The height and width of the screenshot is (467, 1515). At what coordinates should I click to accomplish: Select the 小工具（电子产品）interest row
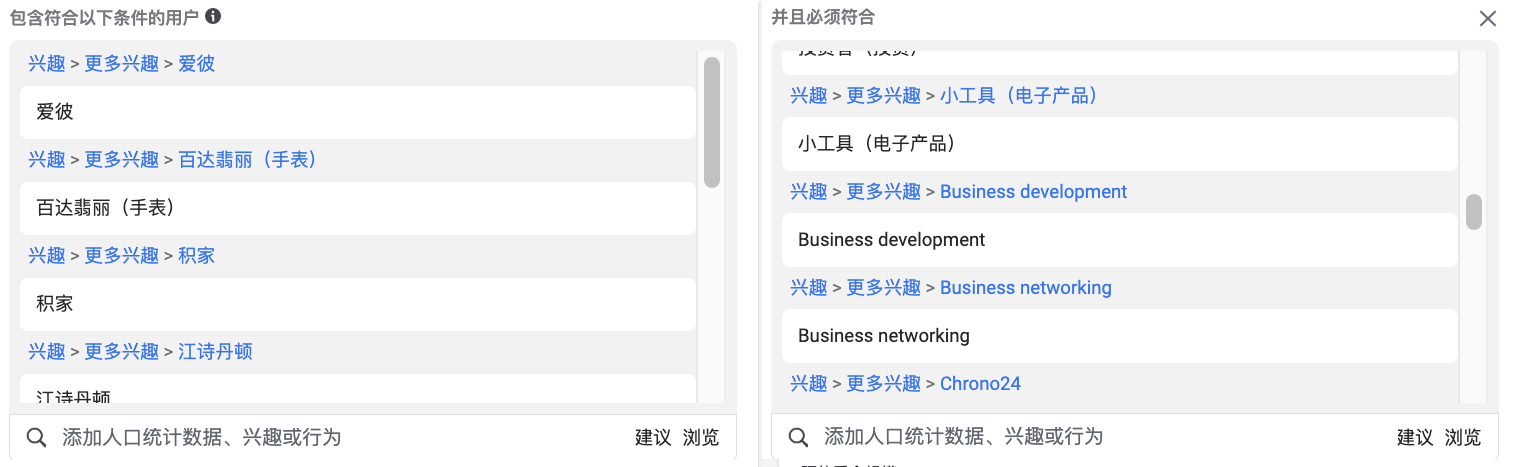pos(1120,144)
